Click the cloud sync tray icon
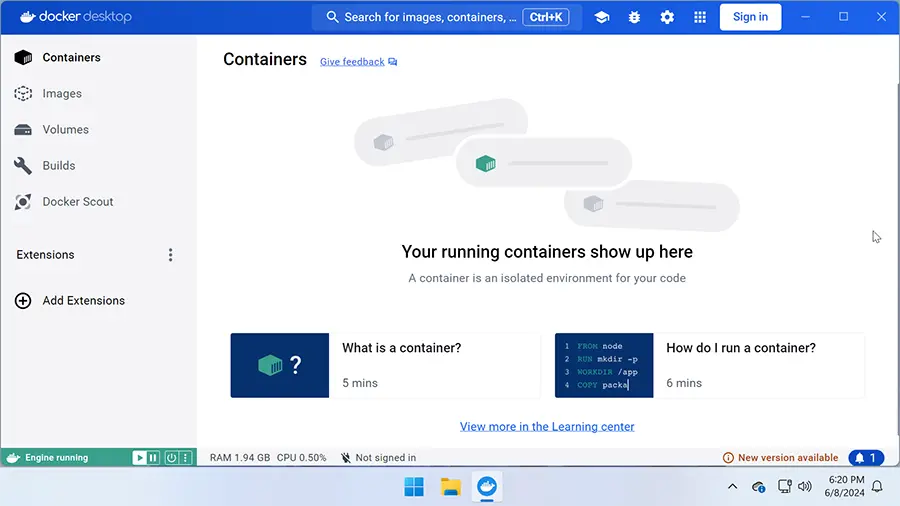This screenshot has height=506, width=900. click(758, 487)
